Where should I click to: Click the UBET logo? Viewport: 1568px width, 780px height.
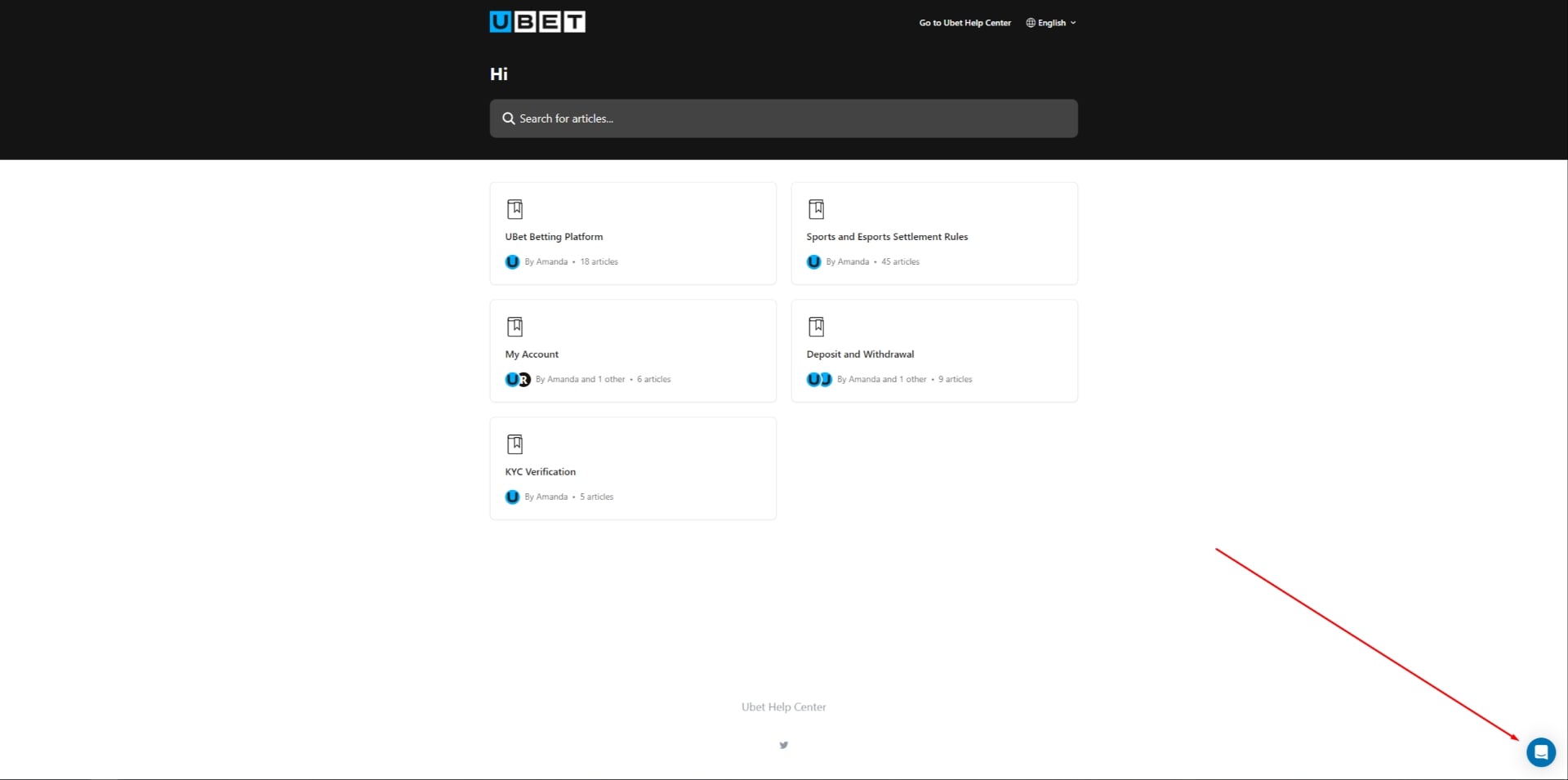pyautogui.click(x=537, y=22)
